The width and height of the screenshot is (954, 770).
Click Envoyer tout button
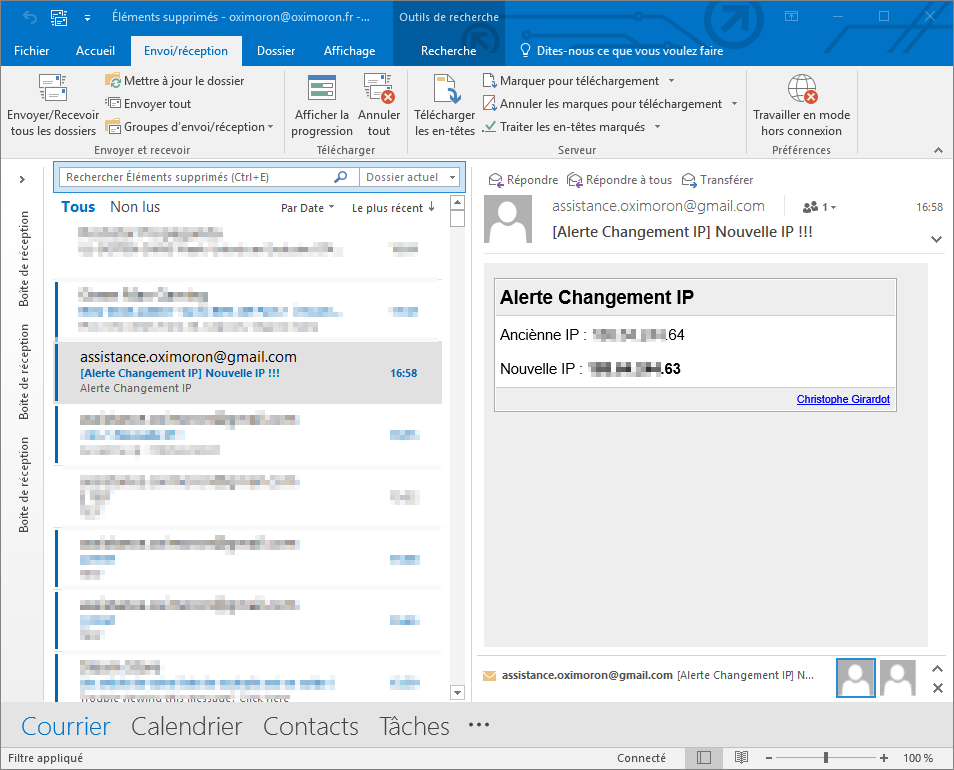148,104
